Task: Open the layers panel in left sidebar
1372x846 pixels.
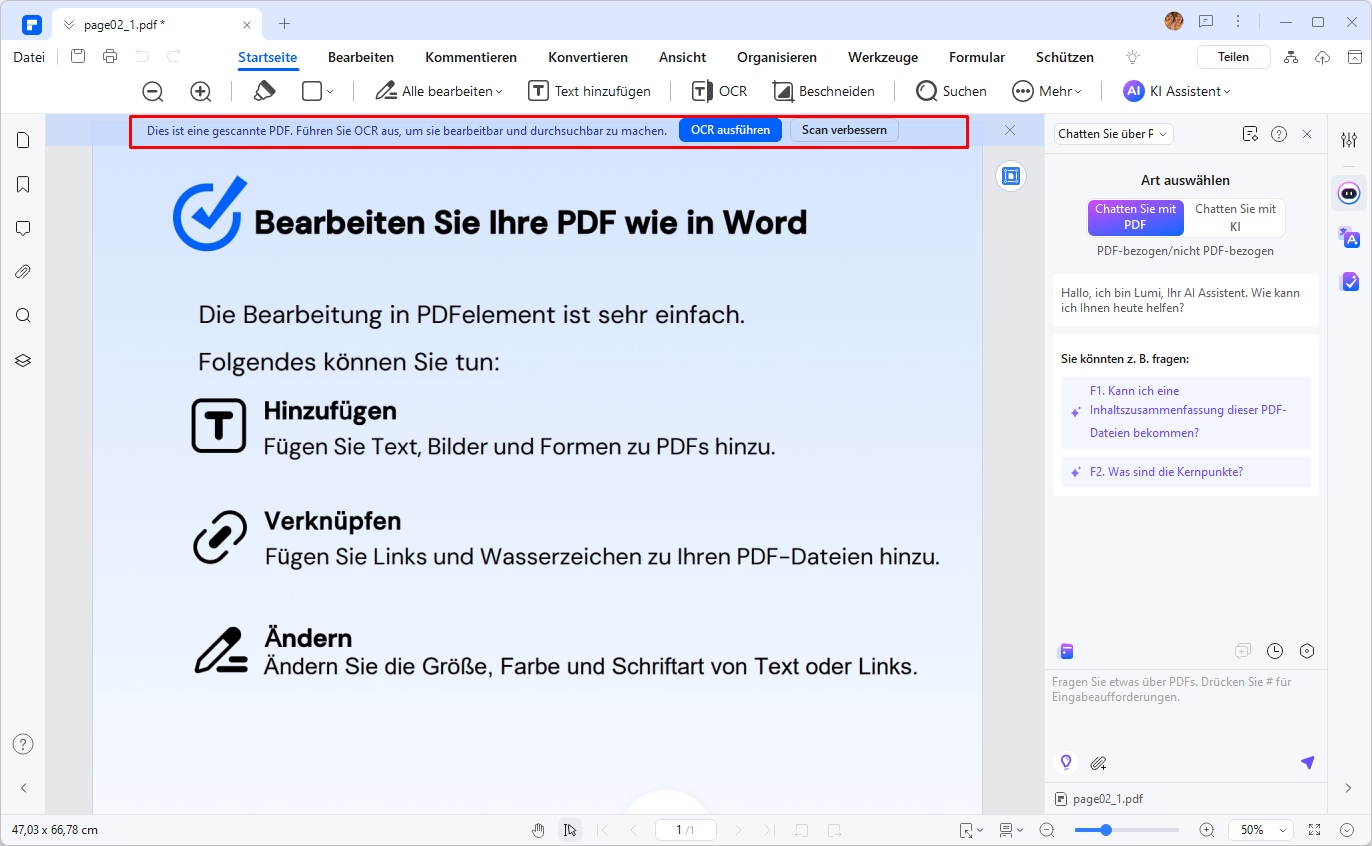Action: [23, 360]
